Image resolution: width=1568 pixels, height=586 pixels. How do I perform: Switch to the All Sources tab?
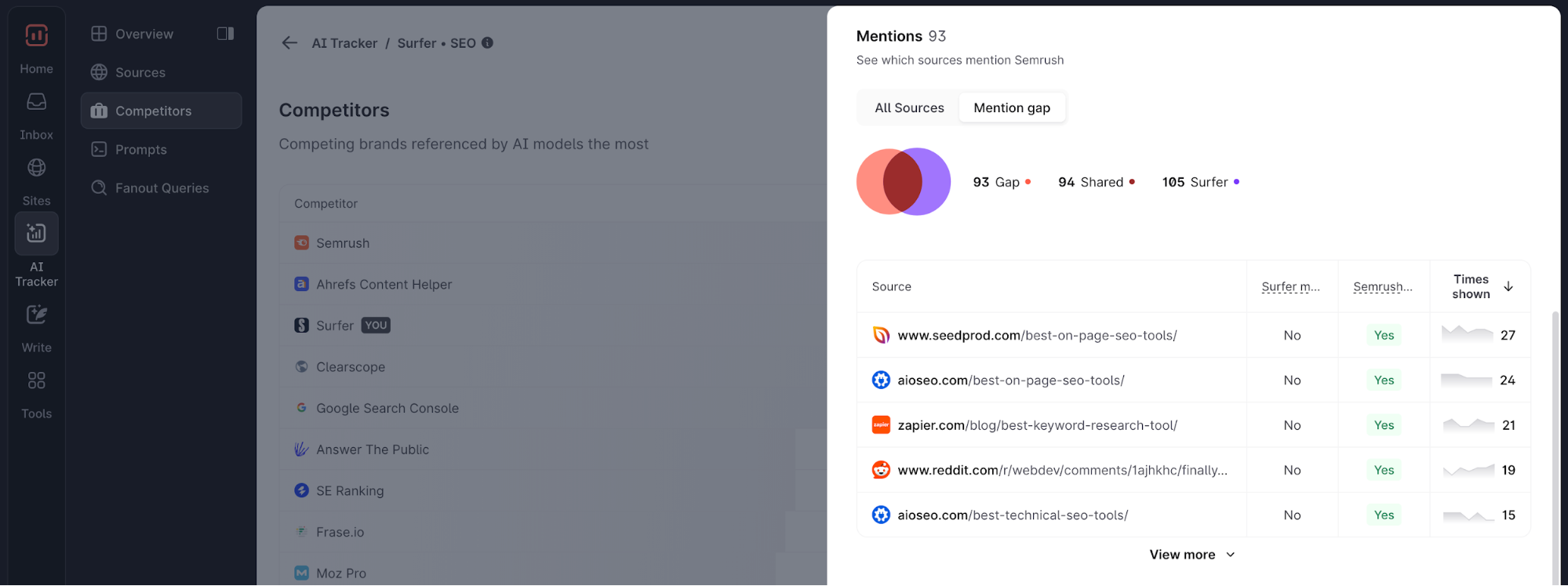coord(909,108)
